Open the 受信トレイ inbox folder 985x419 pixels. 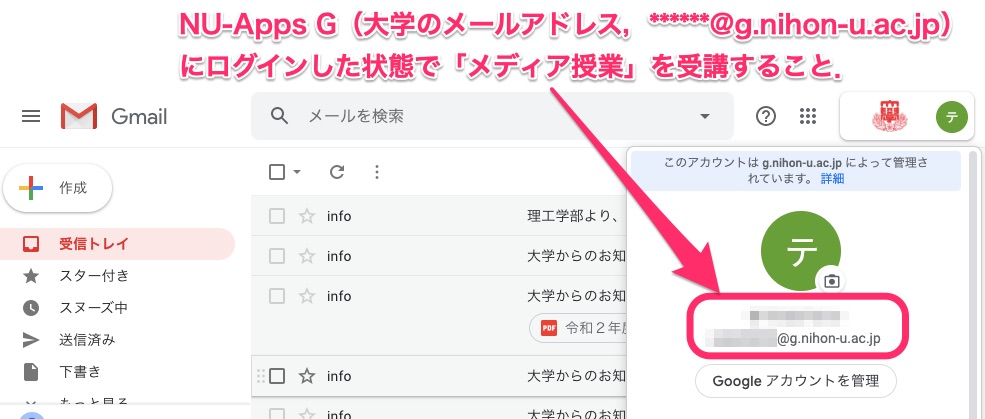point(117,244)
